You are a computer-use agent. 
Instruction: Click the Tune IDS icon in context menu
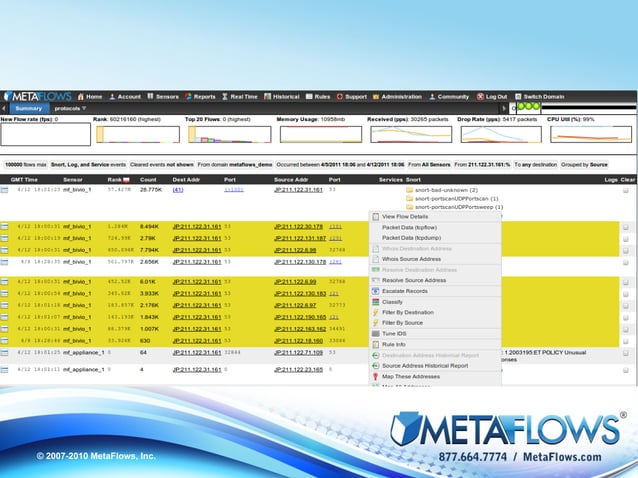375,334
